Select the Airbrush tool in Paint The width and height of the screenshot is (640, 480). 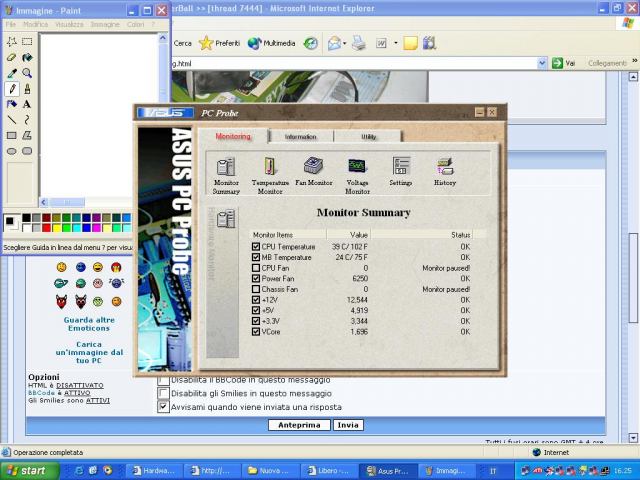coord(12,104)
